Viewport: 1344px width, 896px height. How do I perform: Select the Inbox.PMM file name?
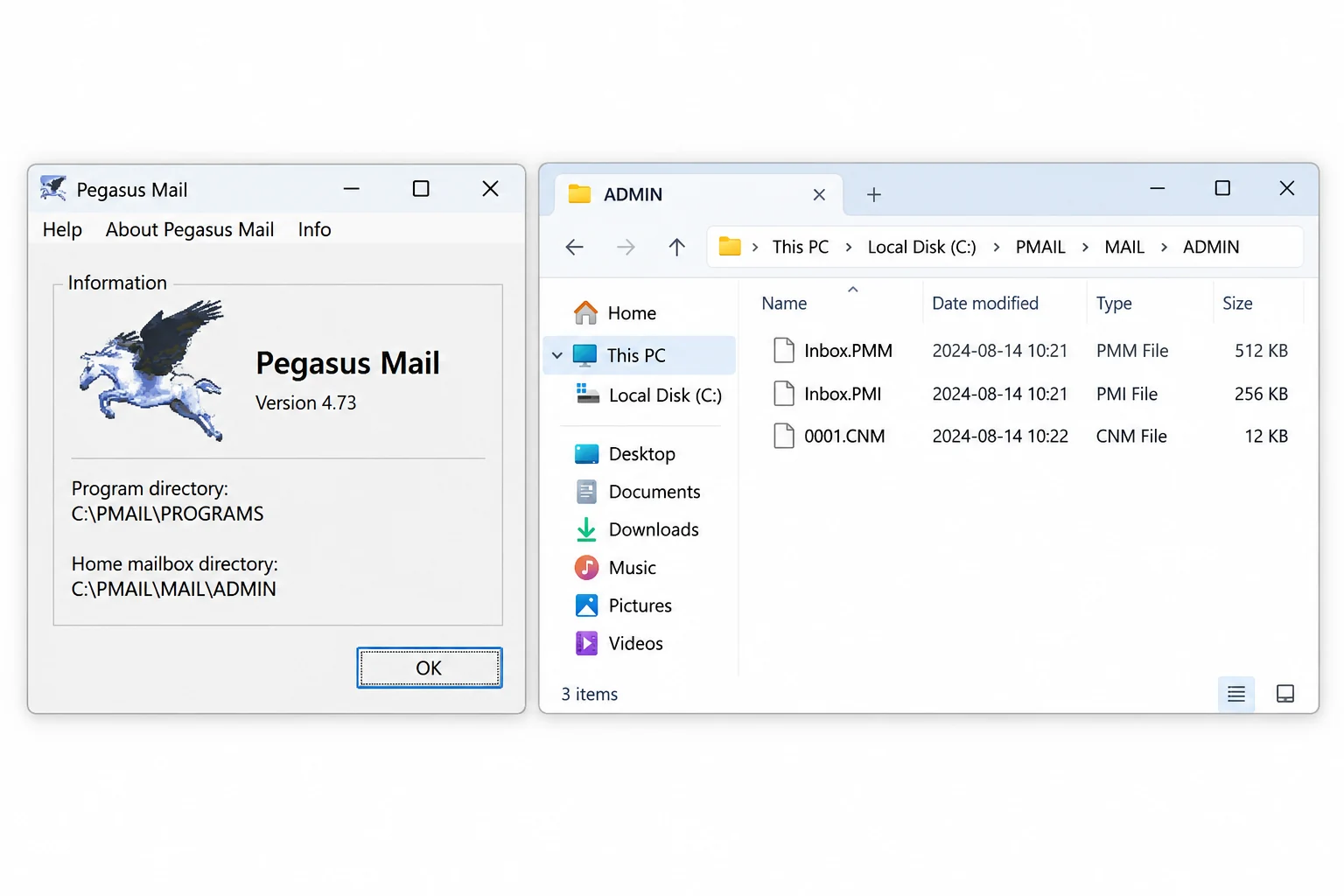(x=848, y=350)
